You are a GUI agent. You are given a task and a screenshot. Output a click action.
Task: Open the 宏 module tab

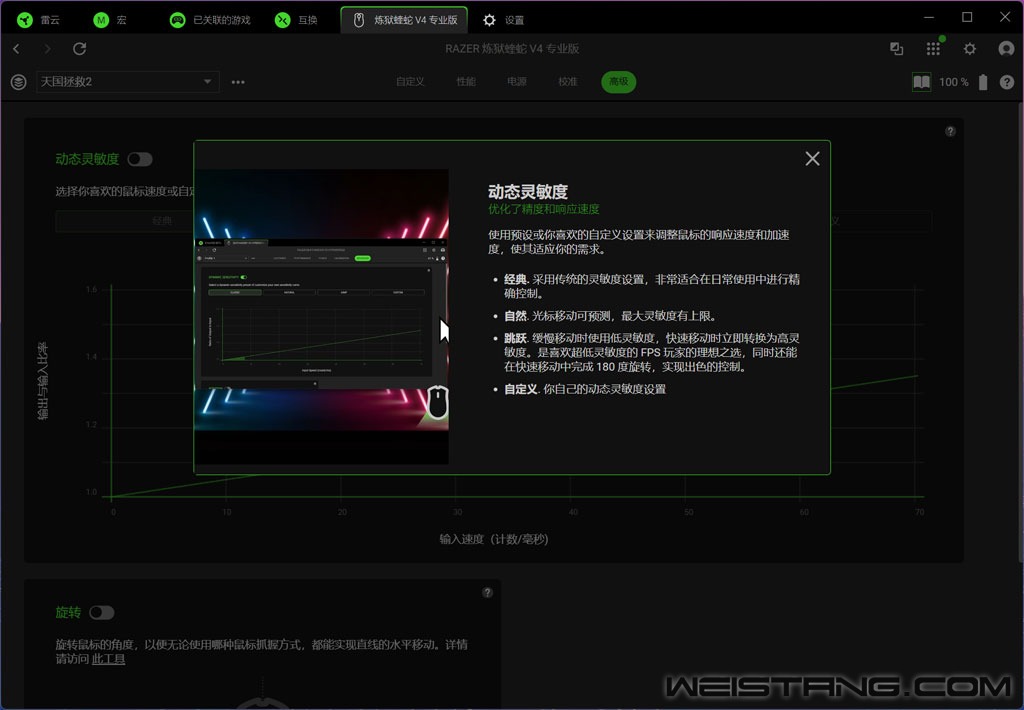(x=111, y=20)
